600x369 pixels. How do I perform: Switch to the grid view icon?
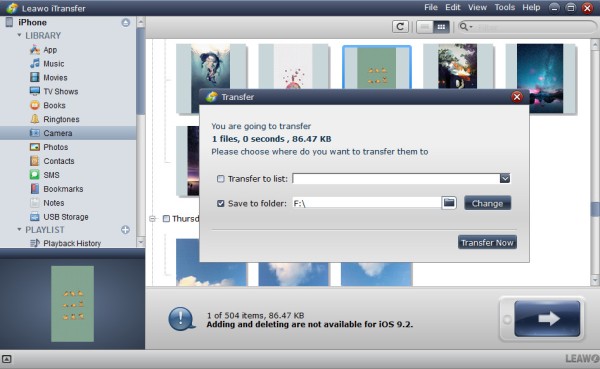[441, 27]
